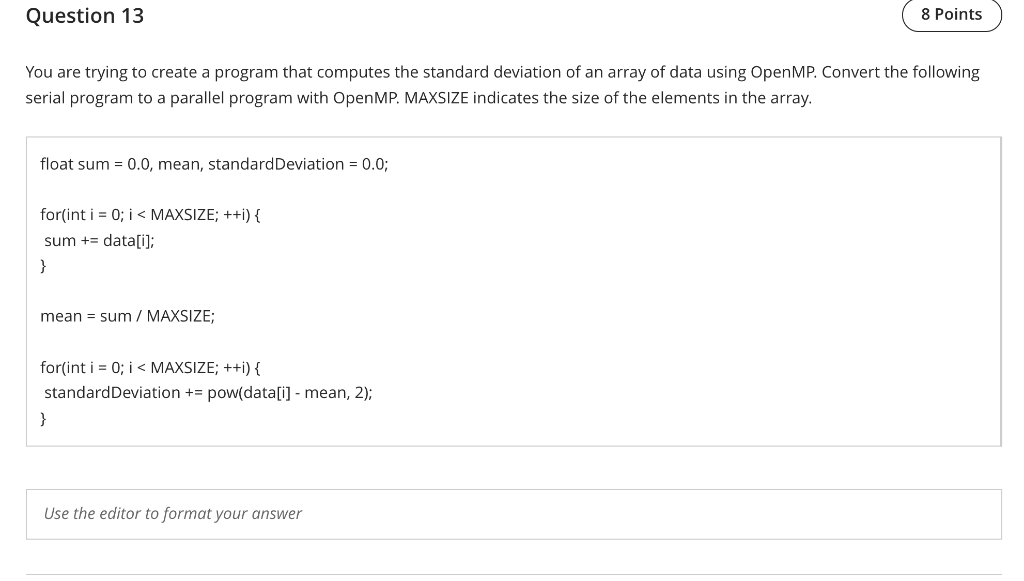
Task: Click the border of the answer editor
Action: point(512,491)
